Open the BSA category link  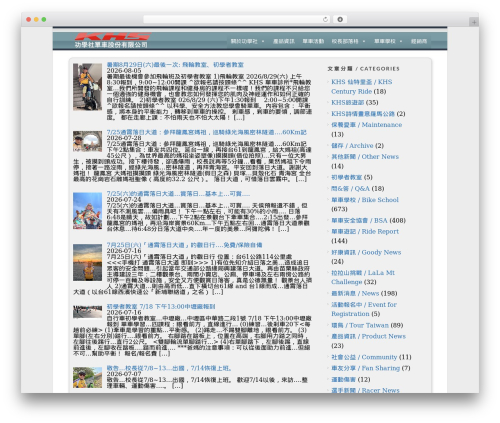click(x=359, y=221)
